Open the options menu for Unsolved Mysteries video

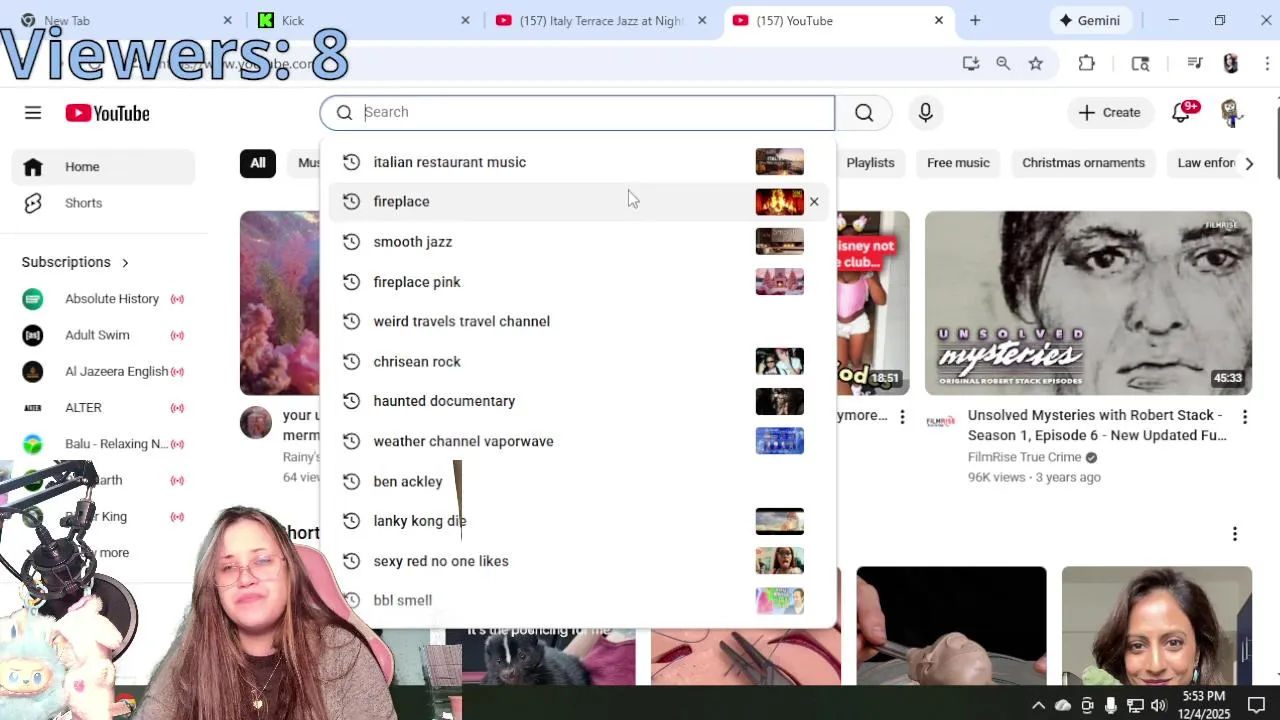tap(1245, 417)
